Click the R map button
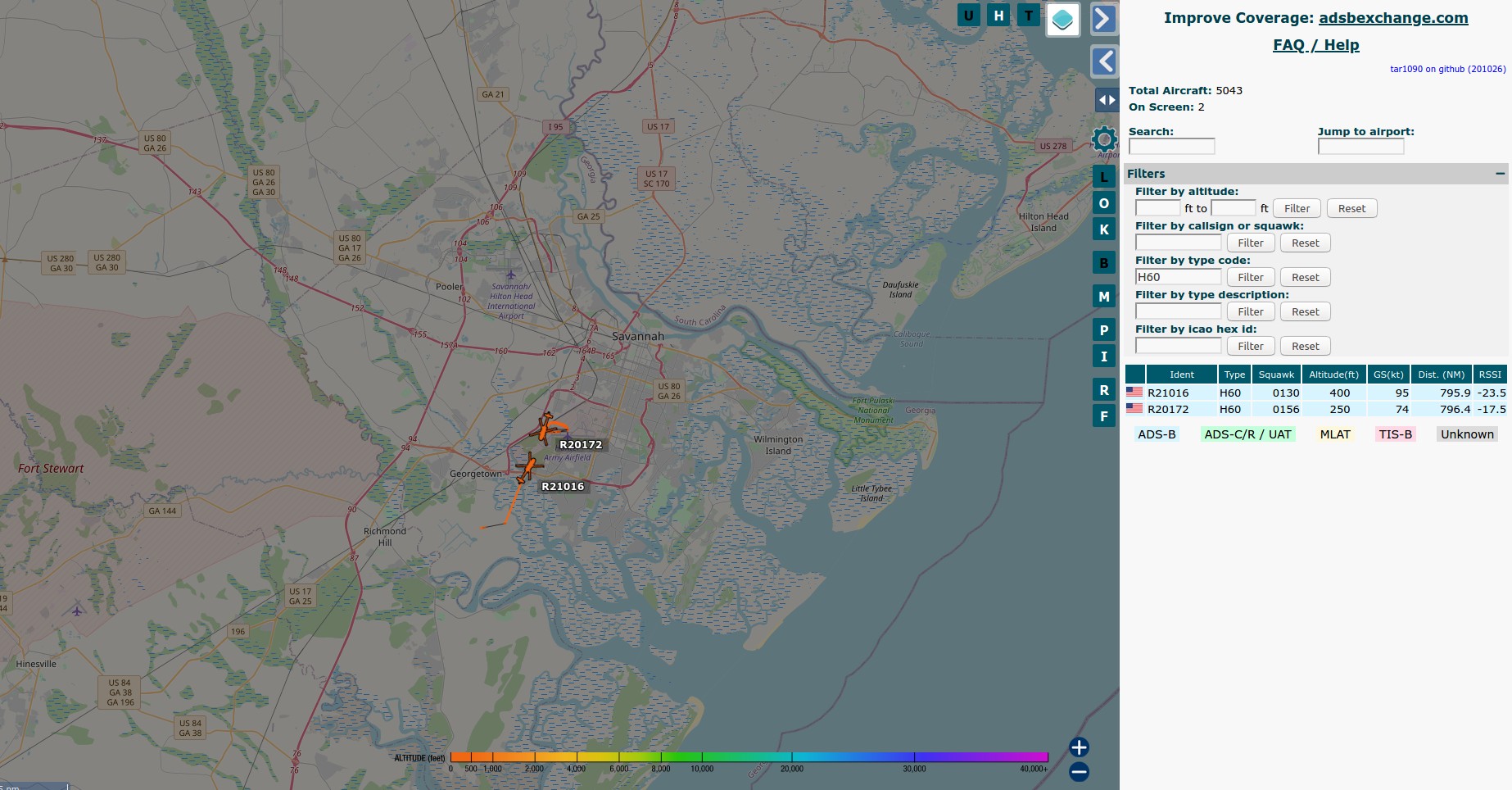1512x790 pixels. click(1104, 390)
